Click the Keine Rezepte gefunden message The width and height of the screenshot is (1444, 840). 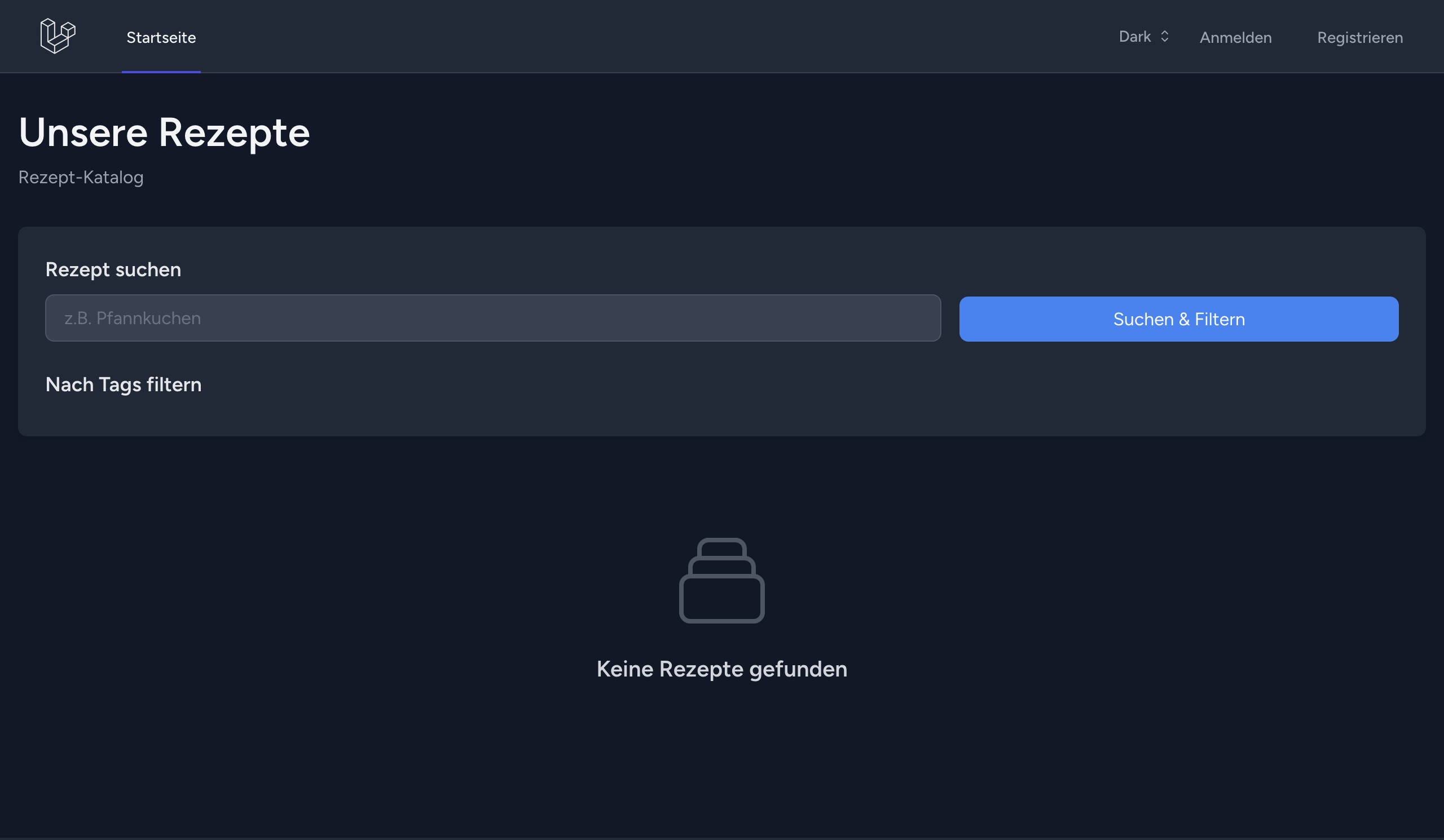(x=721, y=669)
